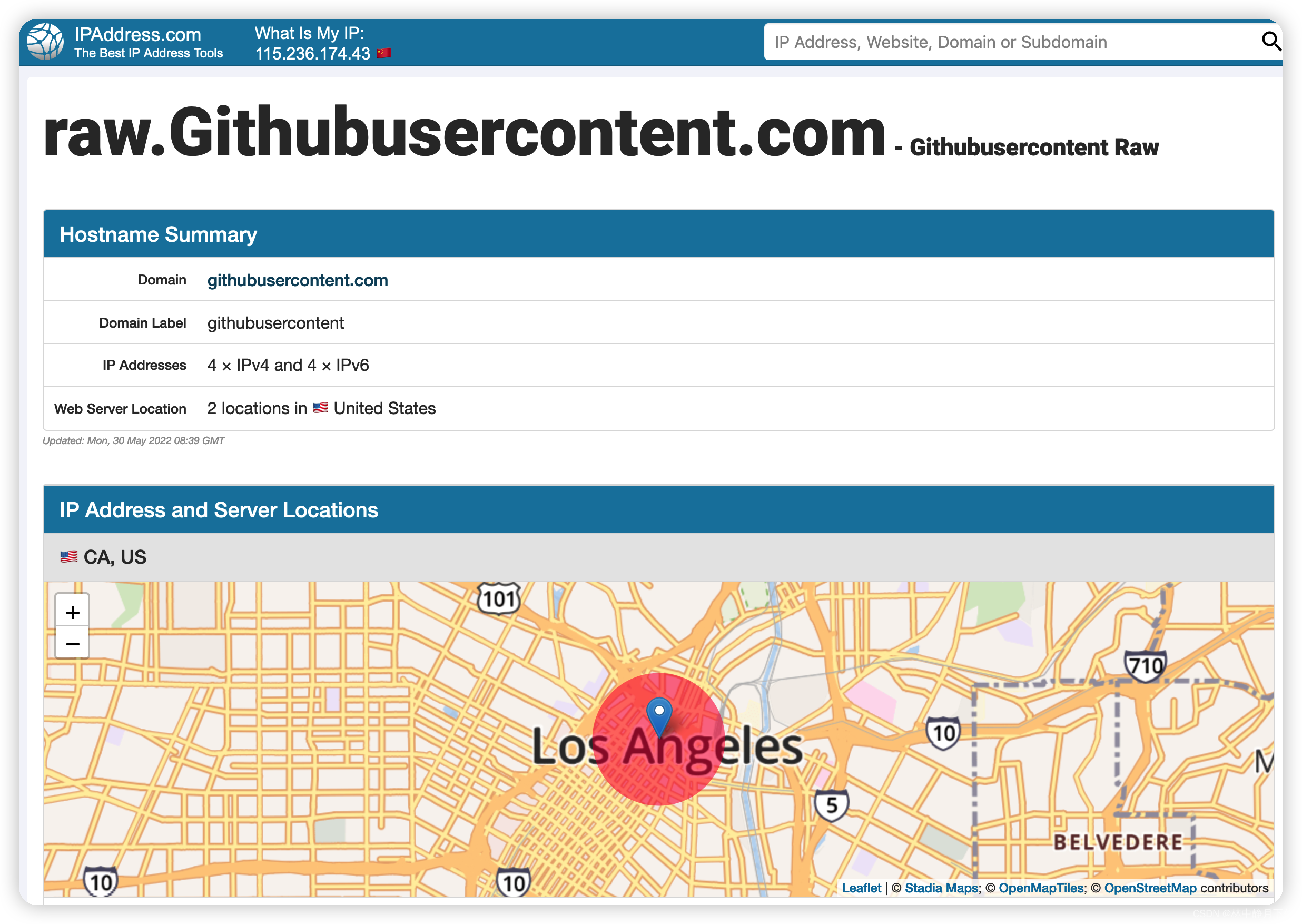This screenshot has height=924, width=1302.
Task: Click the Interstate 5 shield on map
Action: 832,805
